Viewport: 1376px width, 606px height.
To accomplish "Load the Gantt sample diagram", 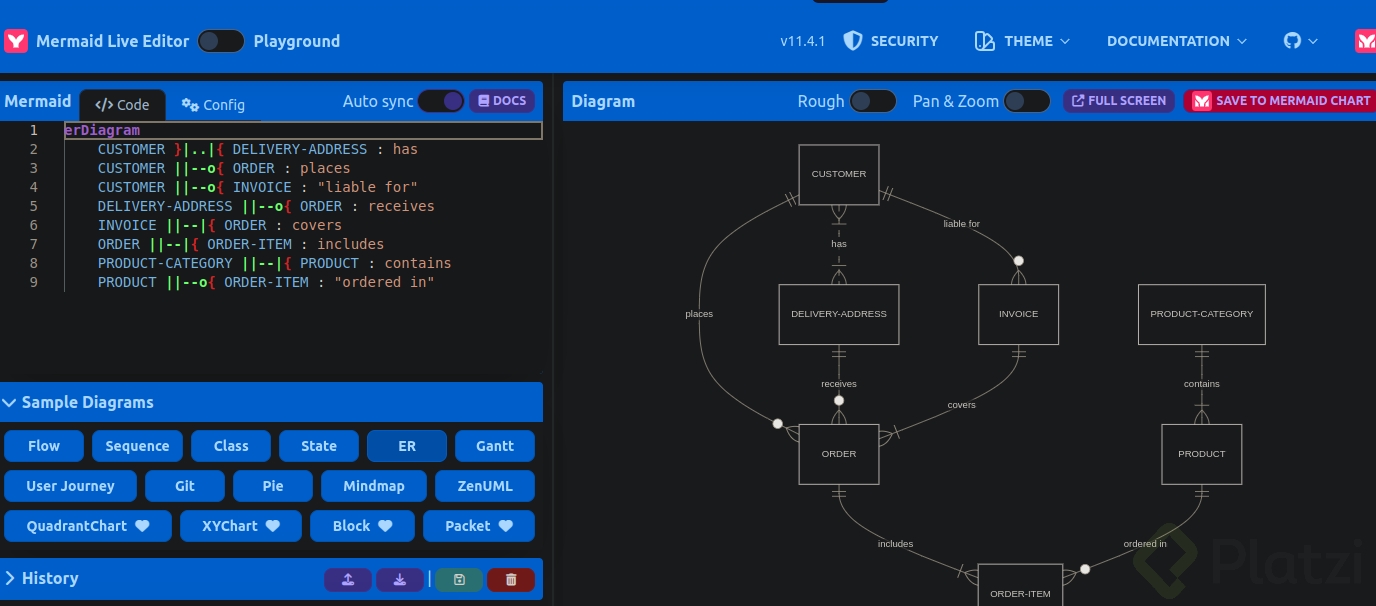I will point(495,446).
